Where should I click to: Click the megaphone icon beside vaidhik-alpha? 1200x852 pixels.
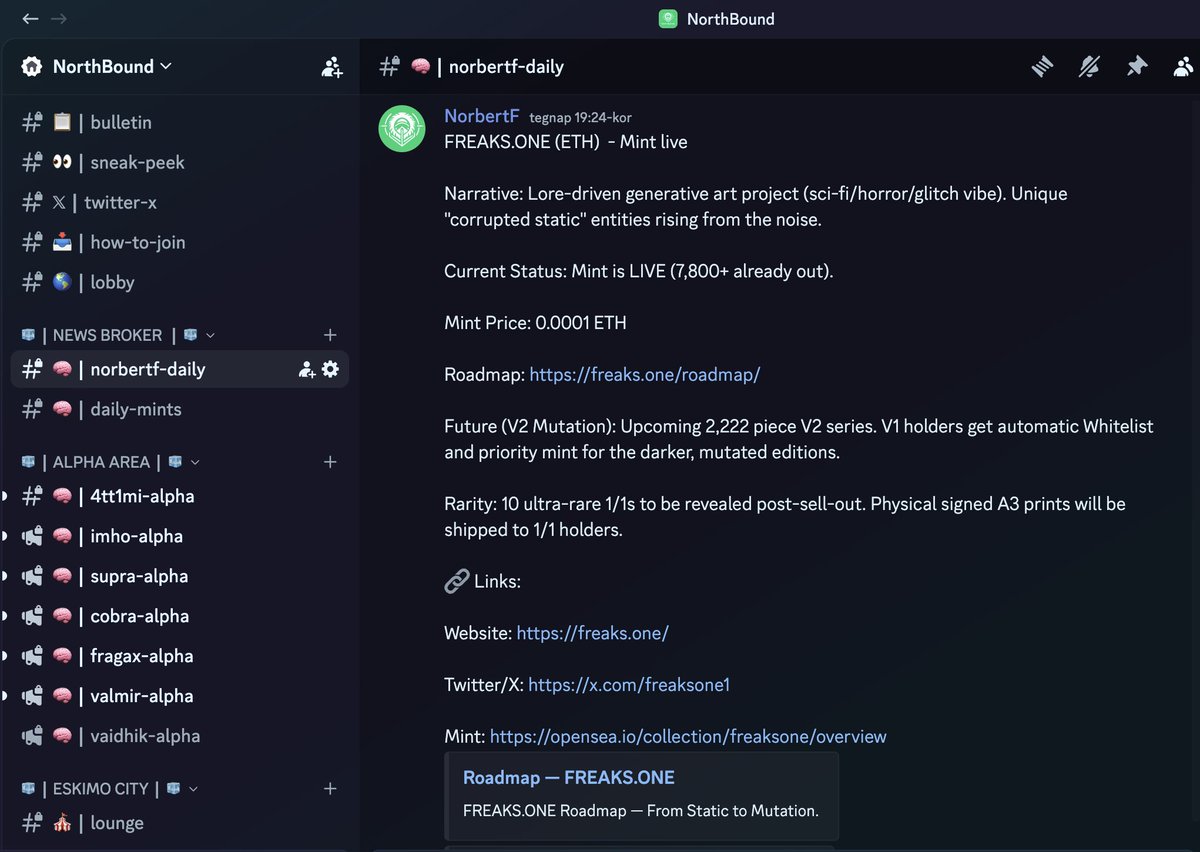point(32,736)
